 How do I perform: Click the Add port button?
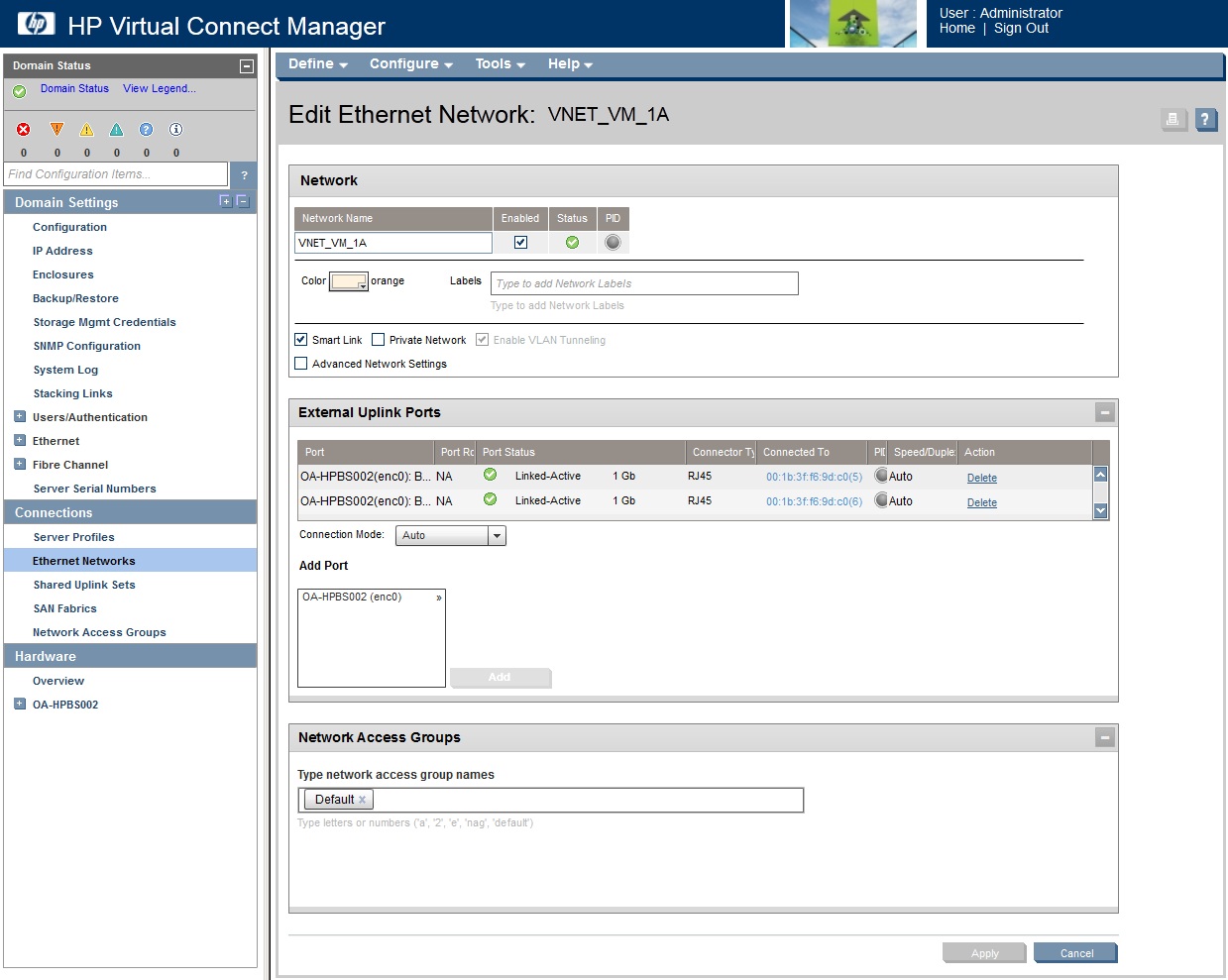(500, 678)
